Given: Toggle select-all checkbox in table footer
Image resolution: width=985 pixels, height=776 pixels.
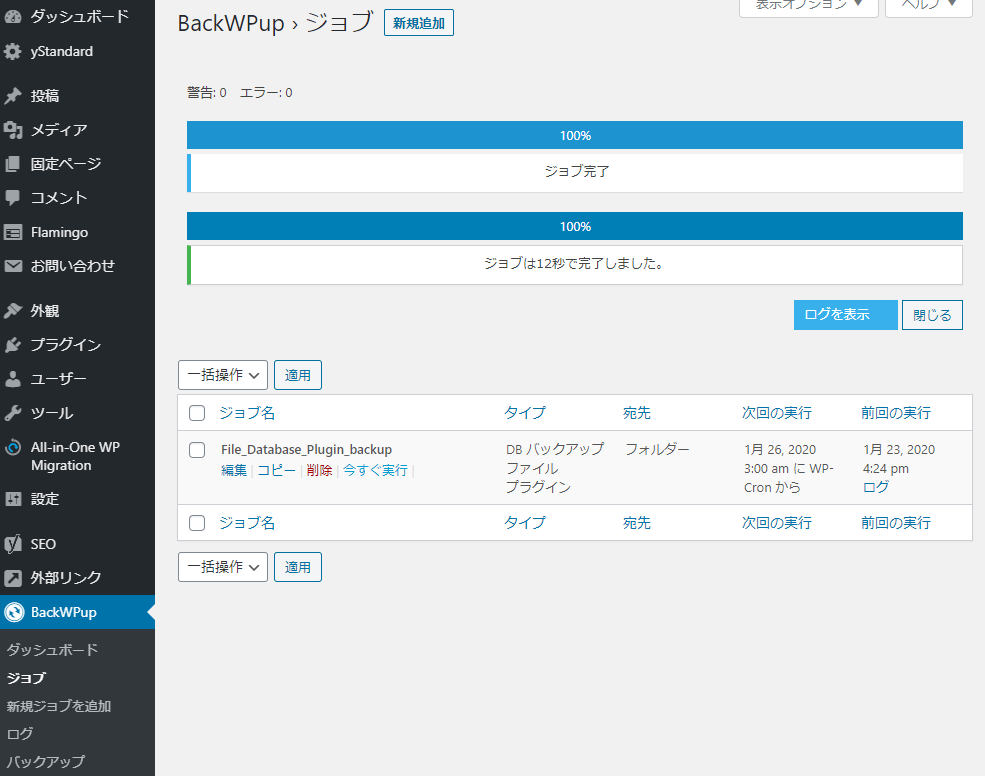Looking at the screenshot, I should click(197, 523).
